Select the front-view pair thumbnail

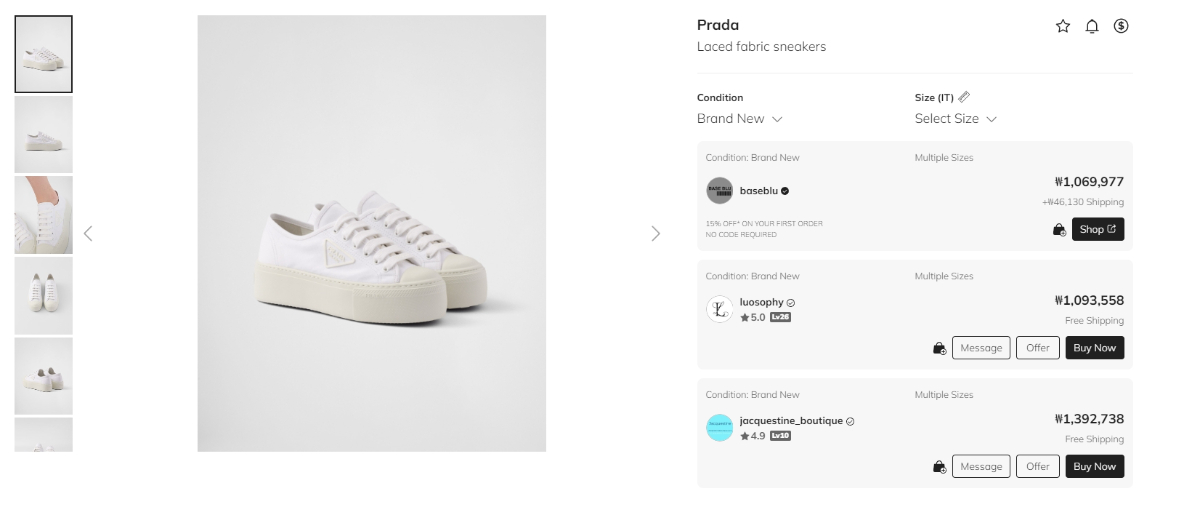click(x=44, y=296)
